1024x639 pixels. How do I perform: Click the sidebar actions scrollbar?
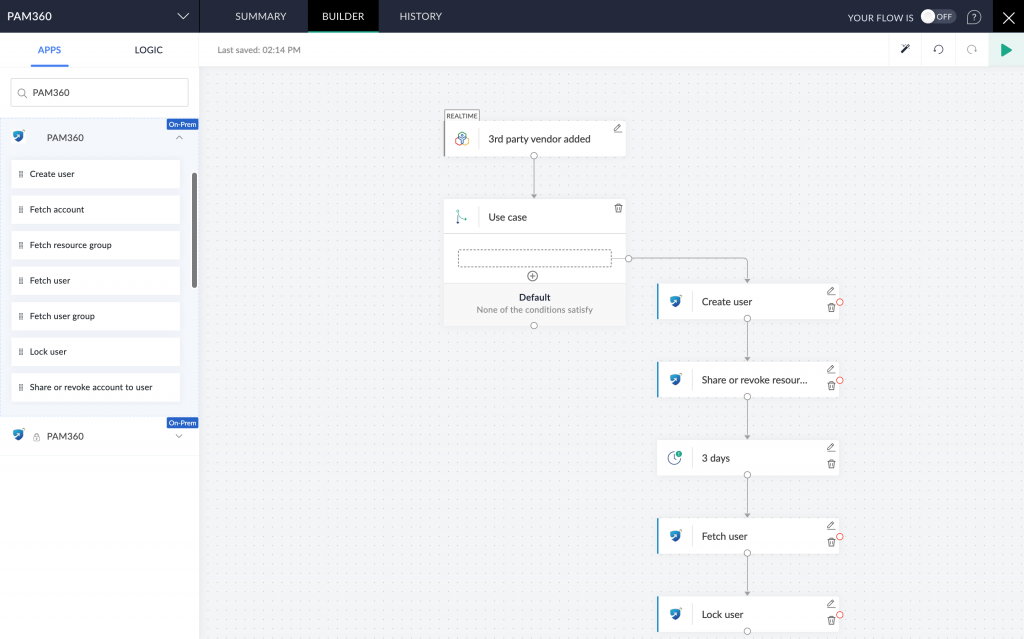pyautogui.click(x=194, y=230)
